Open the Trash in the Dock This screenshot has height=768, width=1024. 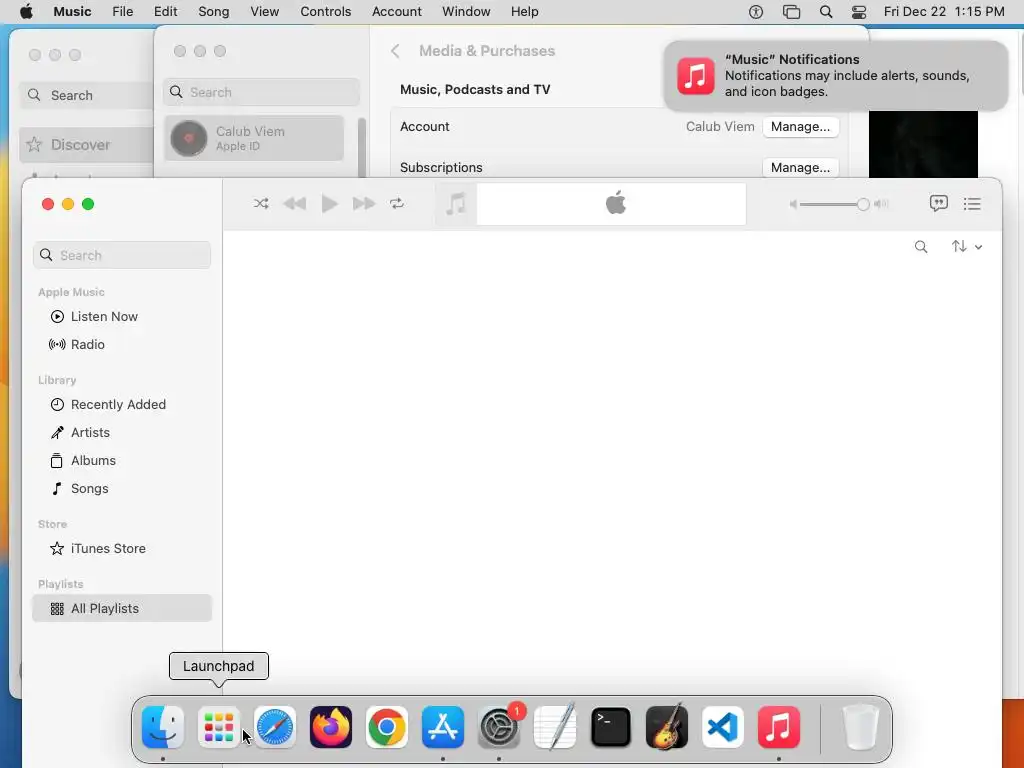coord(861,727)
